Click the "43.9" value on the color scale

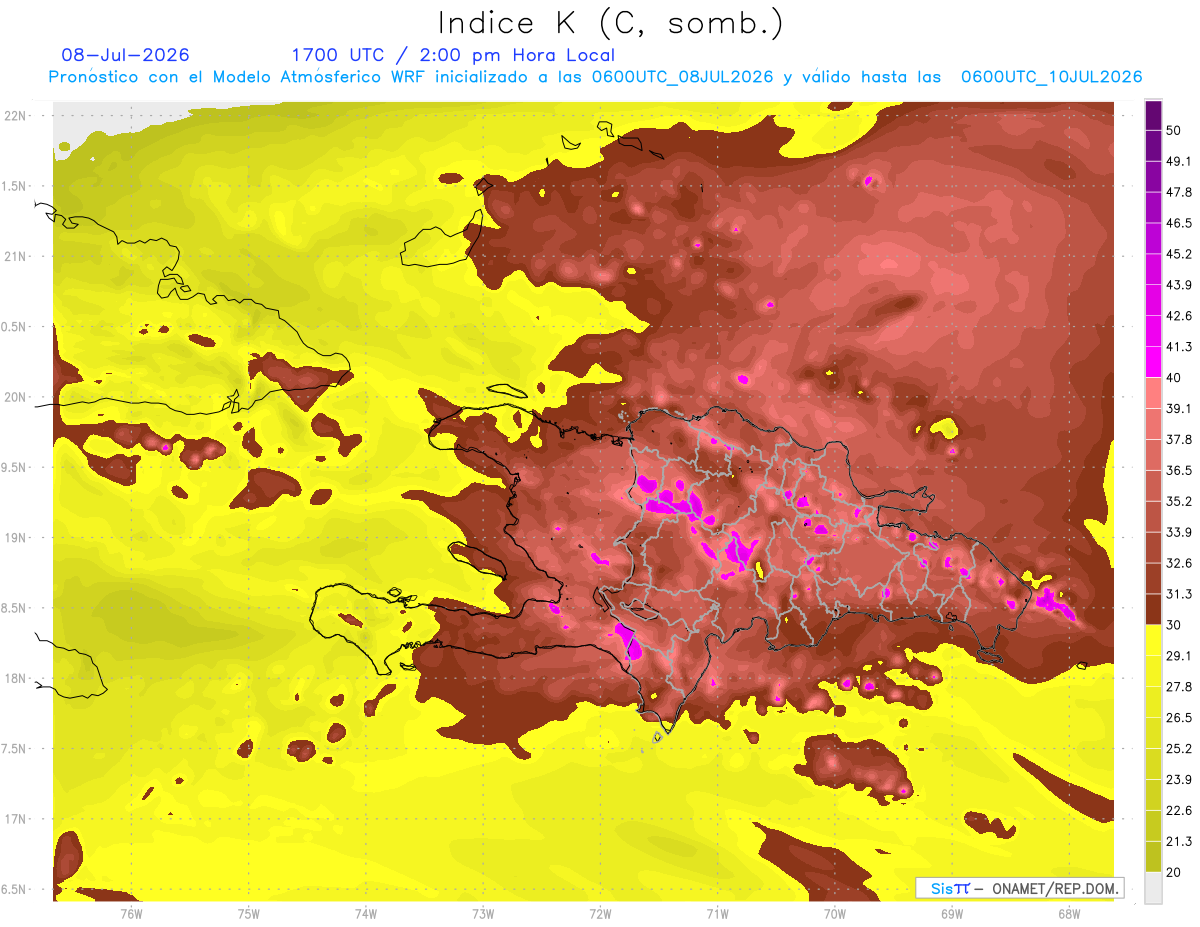(1179, 285)
